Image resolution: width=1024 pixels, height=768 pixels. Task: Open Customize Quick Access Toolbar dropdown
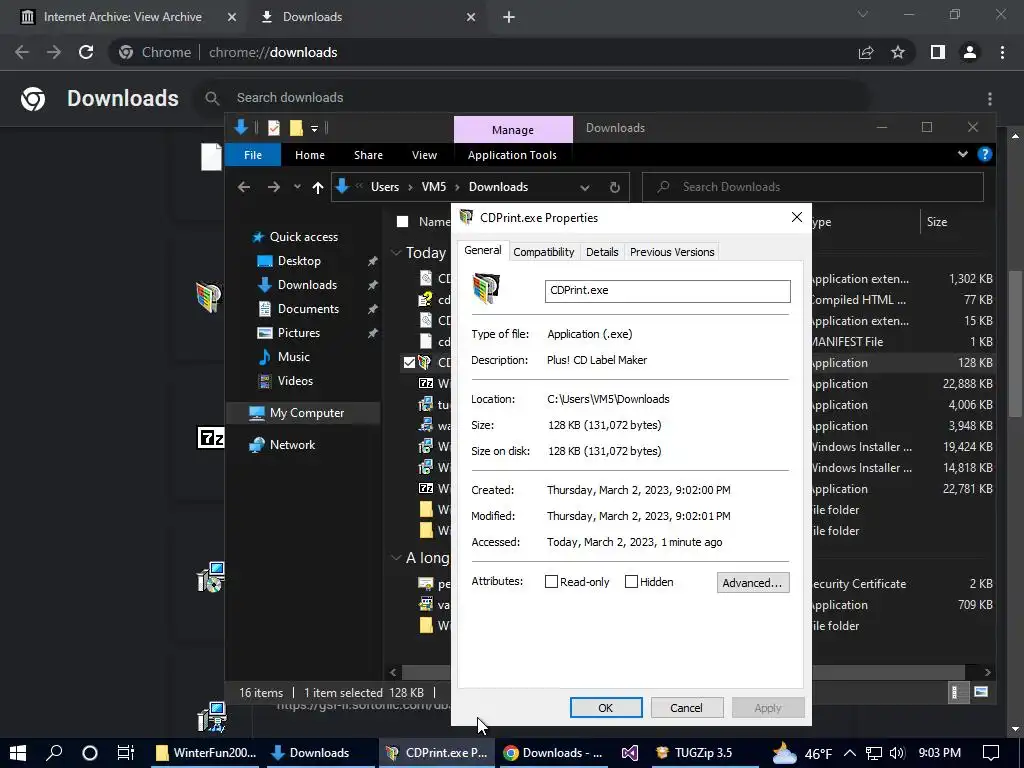coord(314,129)
